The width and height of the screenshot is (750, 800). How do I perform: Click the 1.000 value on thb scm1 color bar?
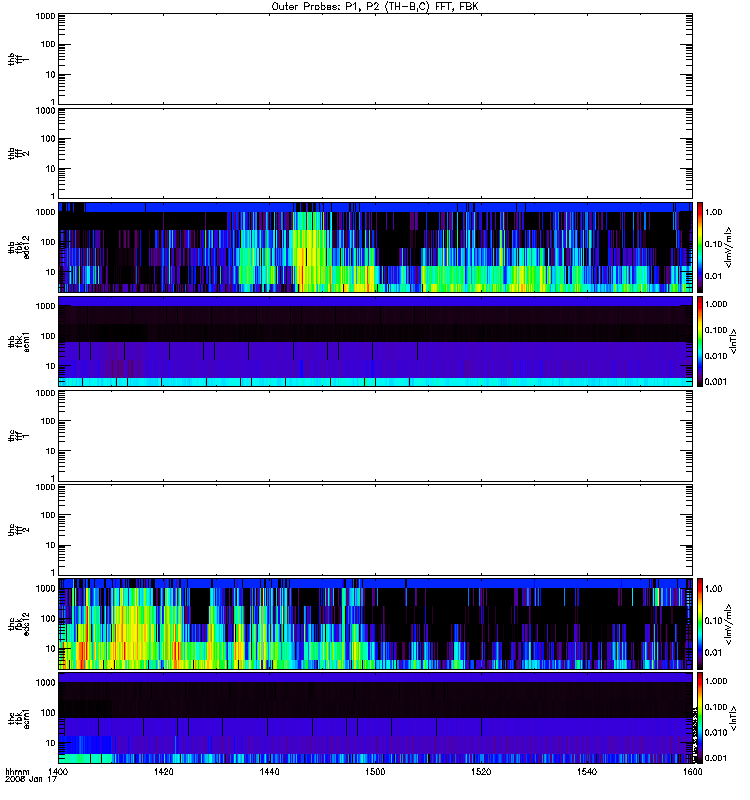click(x=716, y=304)
